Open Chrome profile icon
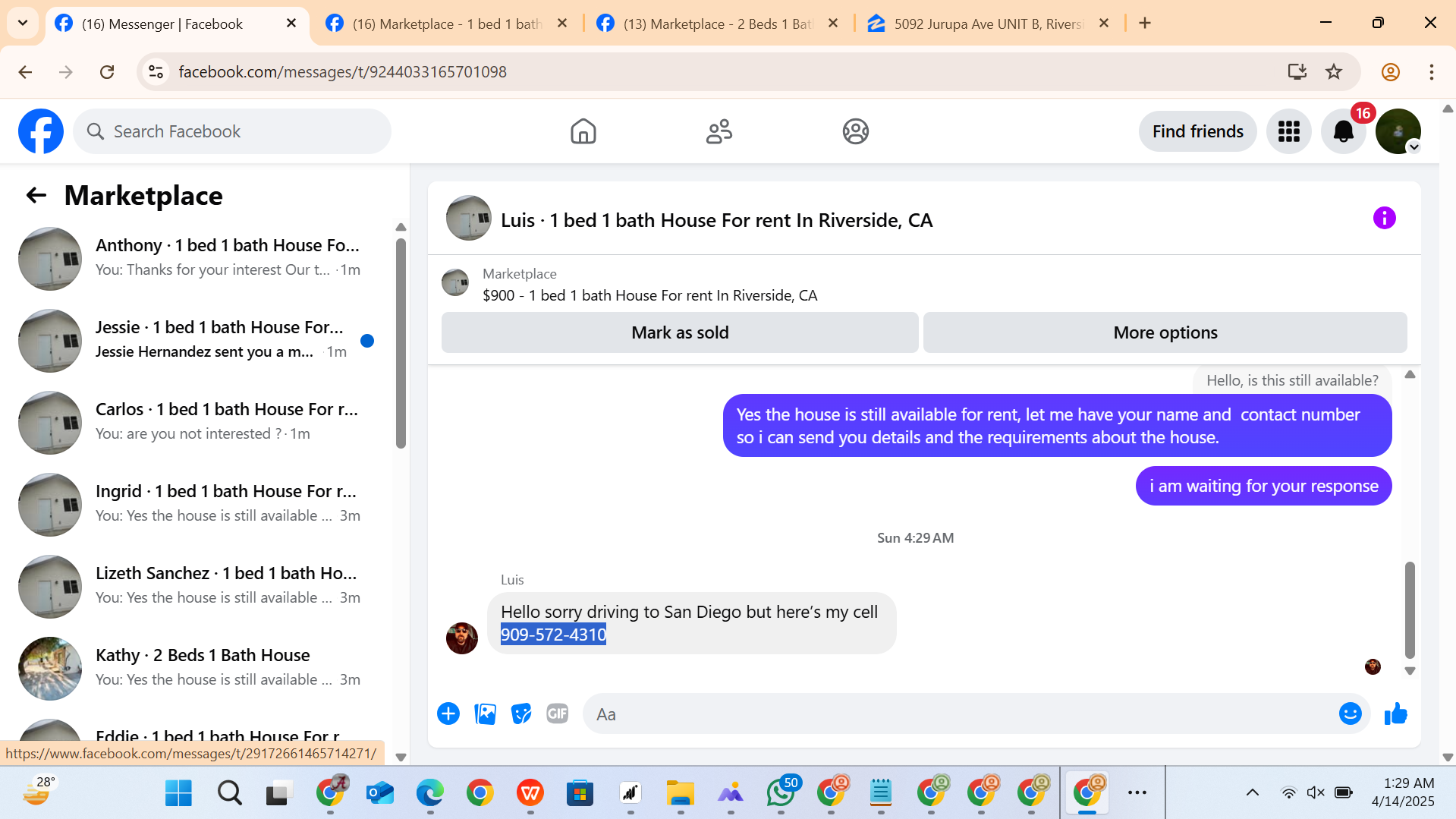This screenshot has width=1456, height=819. pyautogui.click(x=1390, y=71)
